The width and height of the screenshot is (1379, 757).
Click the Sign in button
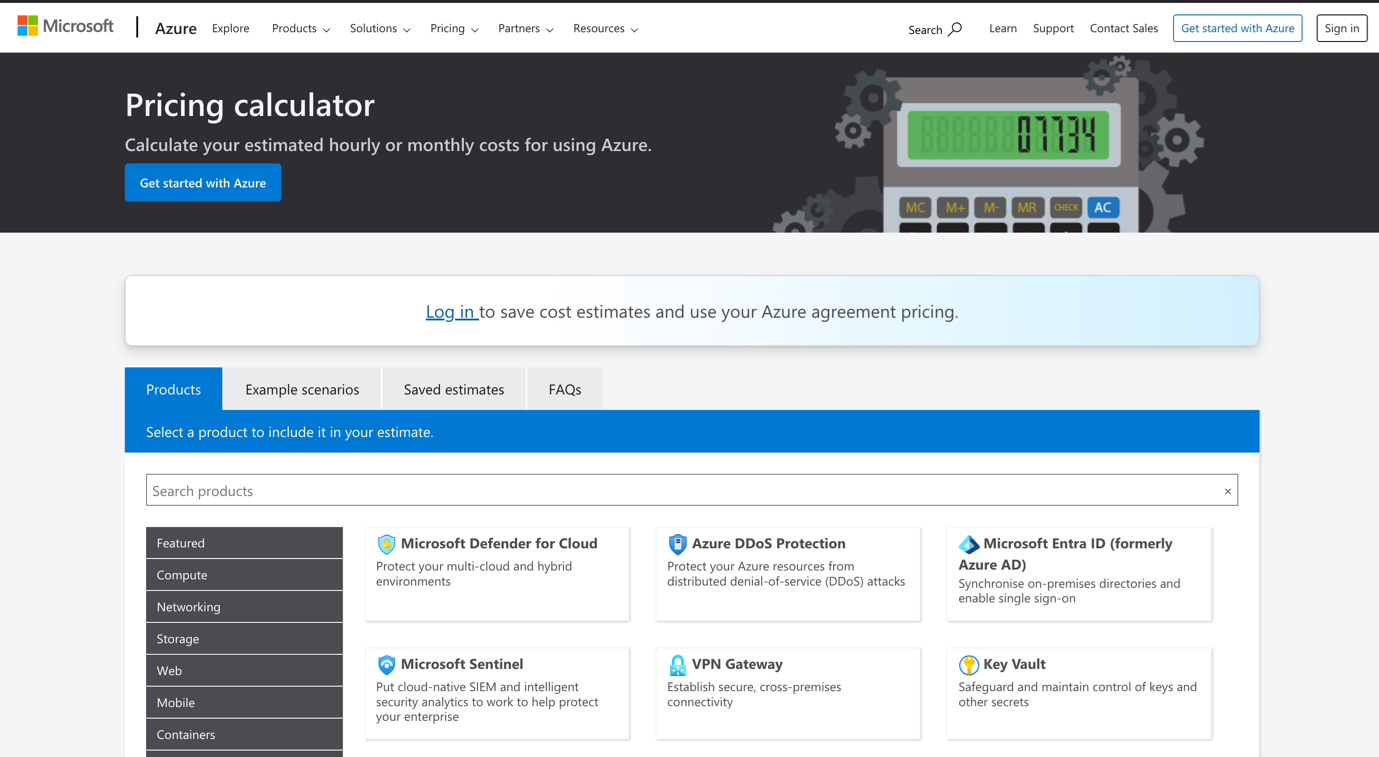click(1342, 28)
